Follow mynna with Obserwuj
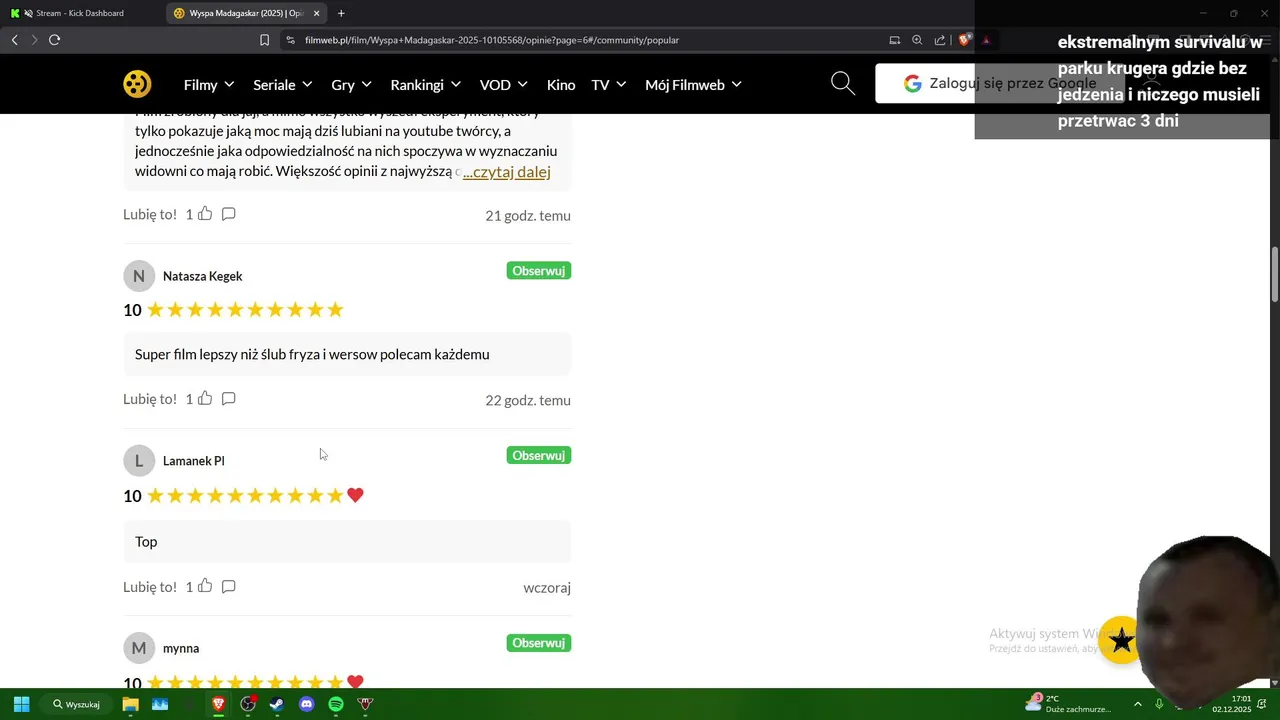This screenshot has height=720, width=1280. pos(539,643)
